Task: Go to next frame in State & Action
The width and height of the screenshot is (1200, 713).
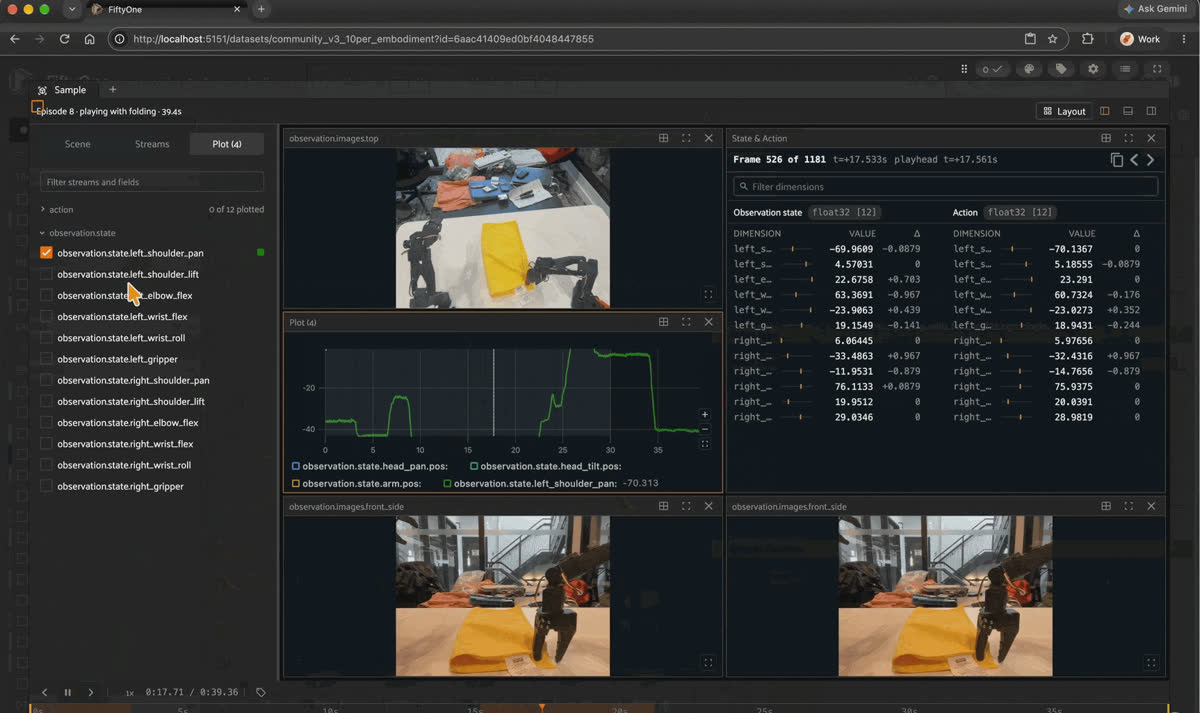Action: pyautogui.click(x=1151, y=160)
